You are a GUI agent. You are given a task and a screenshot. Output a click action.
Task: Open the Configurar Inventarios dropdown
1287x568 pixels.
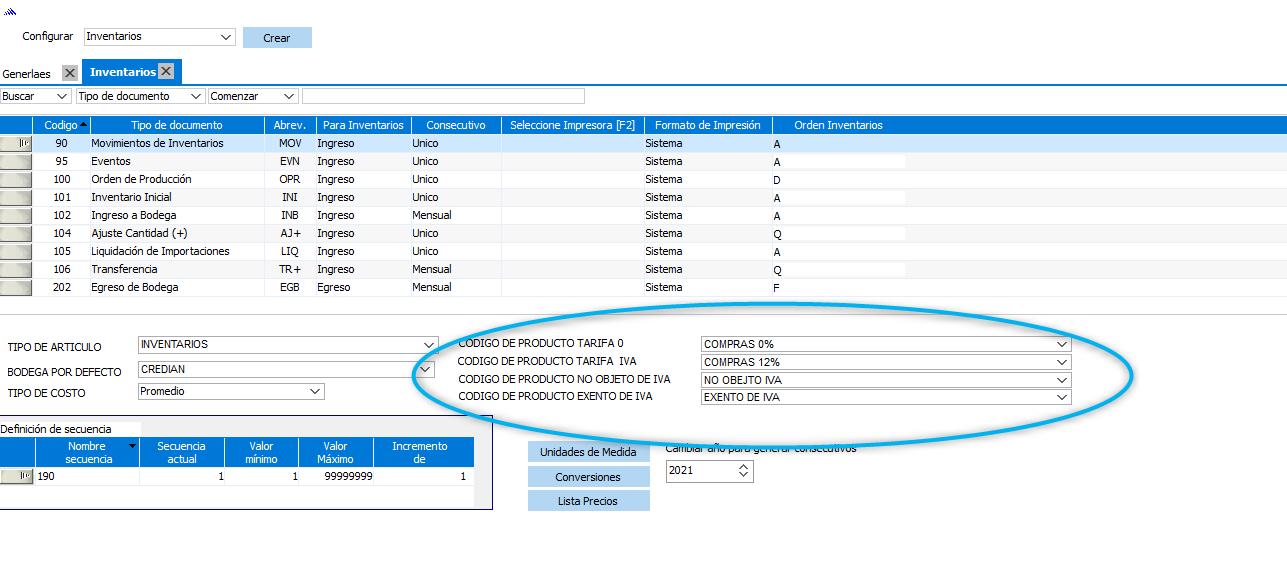click(225, 37)
